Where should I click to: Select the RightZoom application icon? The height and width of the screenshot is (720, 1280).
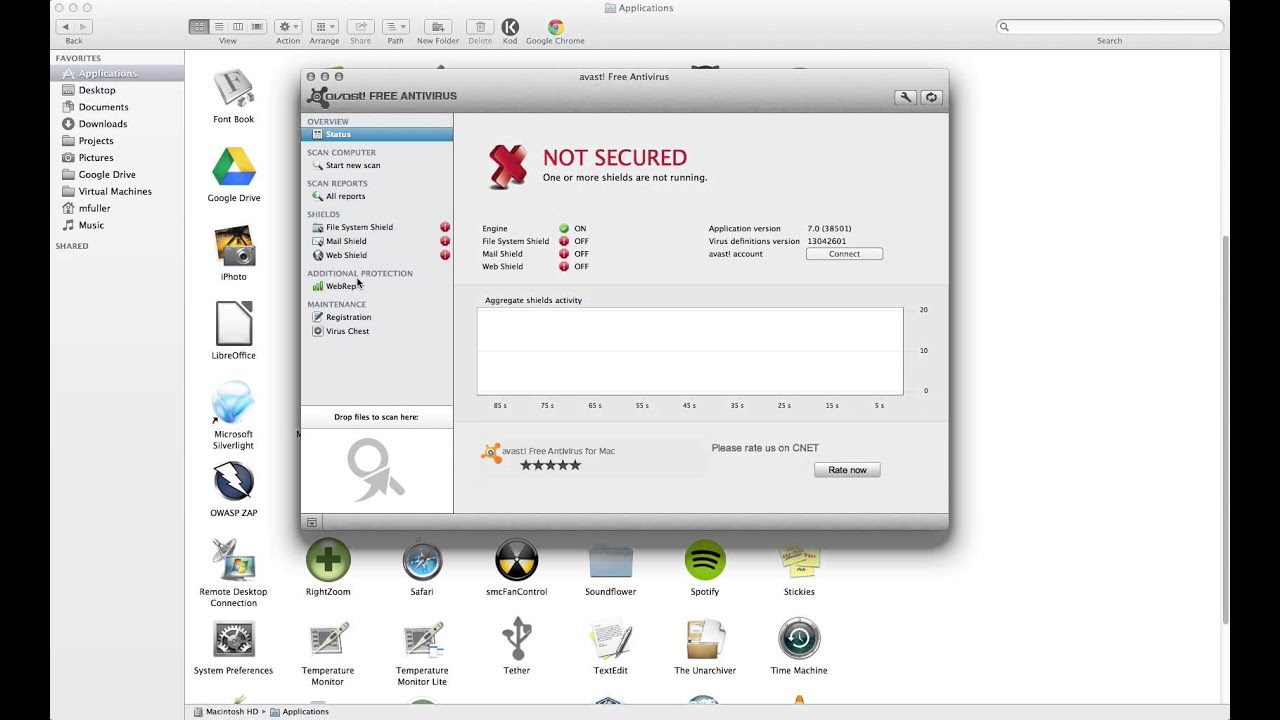[328, 560]
